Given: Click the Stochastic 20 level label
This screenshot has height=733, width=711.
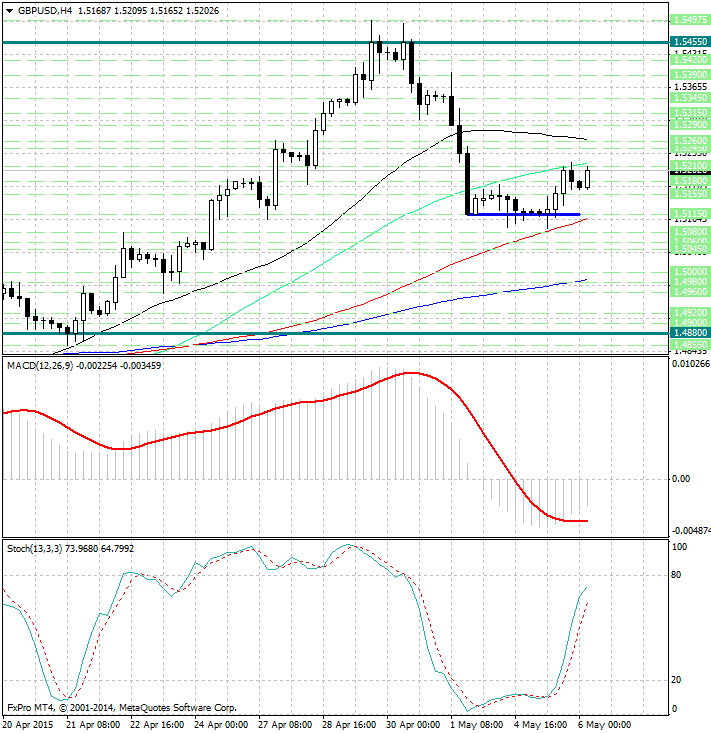Looking at the screenshot, I should [676, 680].
